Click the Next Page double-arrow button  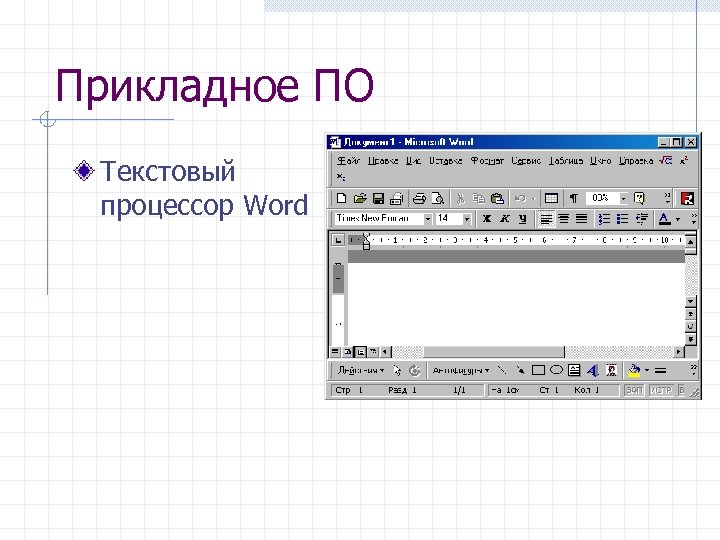[x=691, y=339]
